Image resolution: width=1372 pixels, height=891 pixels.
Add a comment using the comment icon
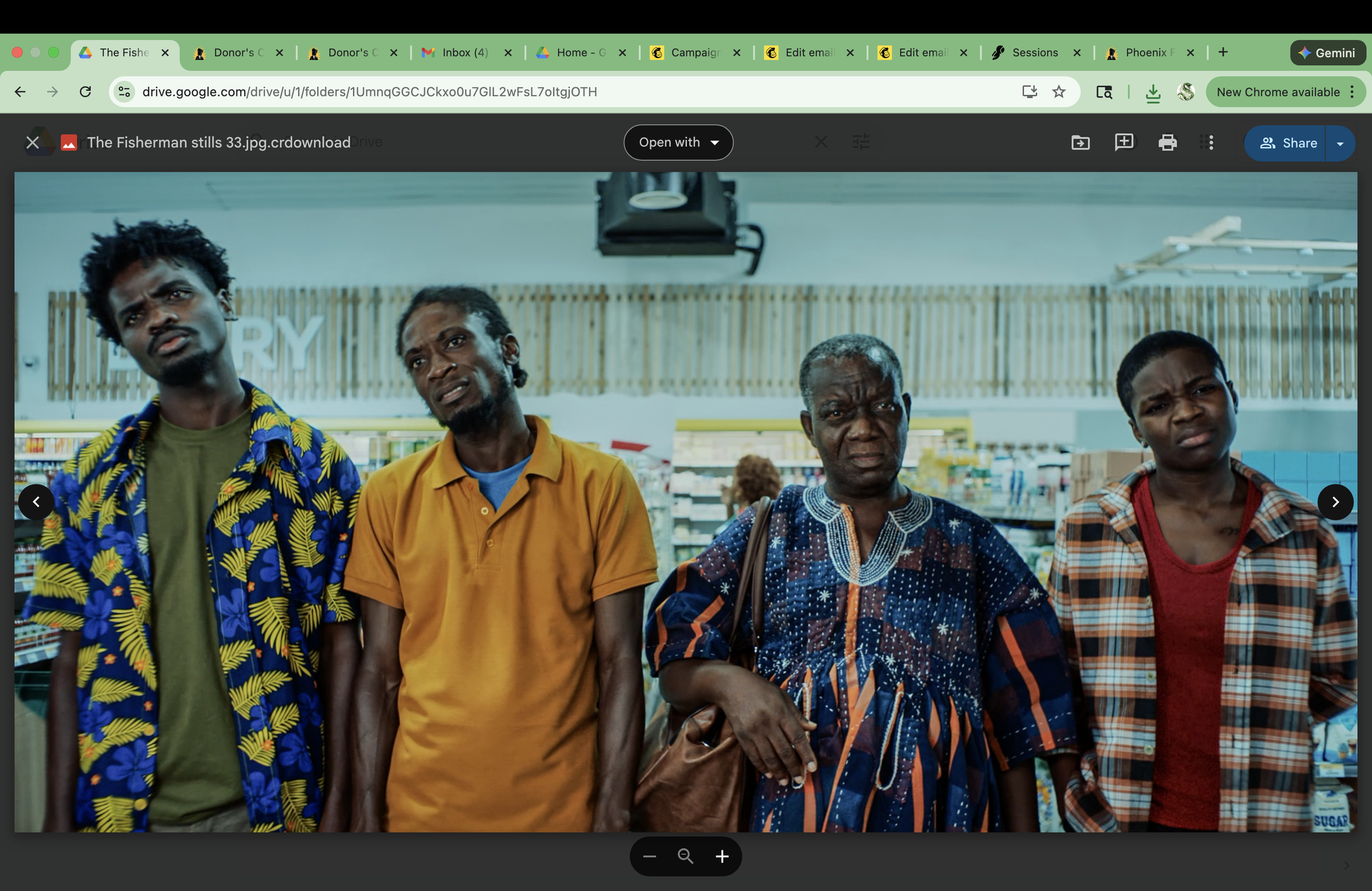point(1123,142)
